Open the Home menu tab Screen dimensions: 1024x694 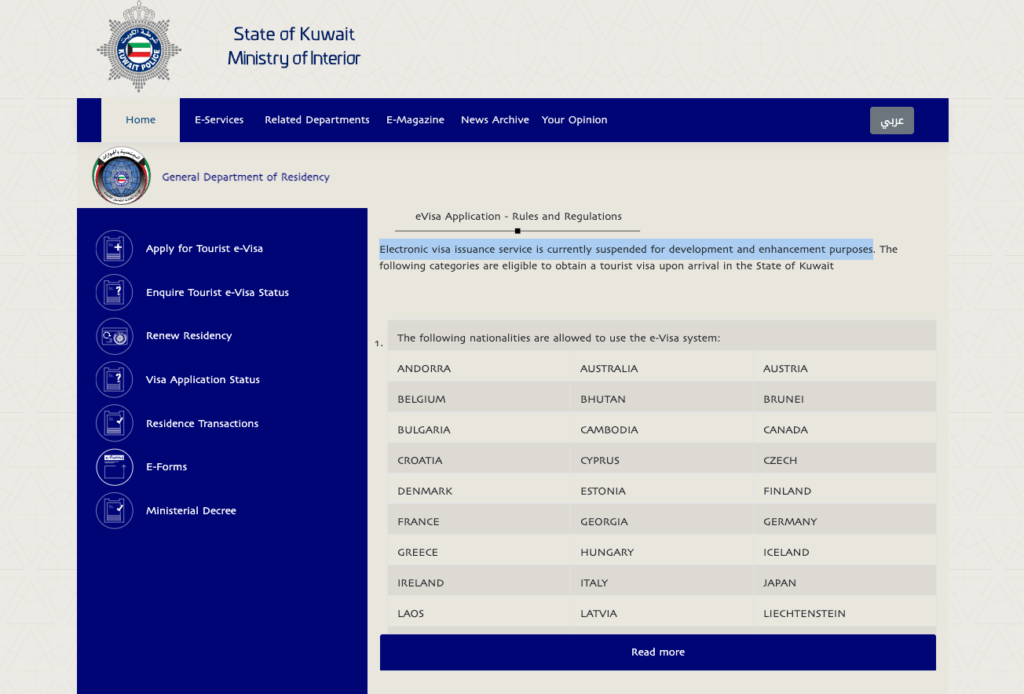coord(140,120)
